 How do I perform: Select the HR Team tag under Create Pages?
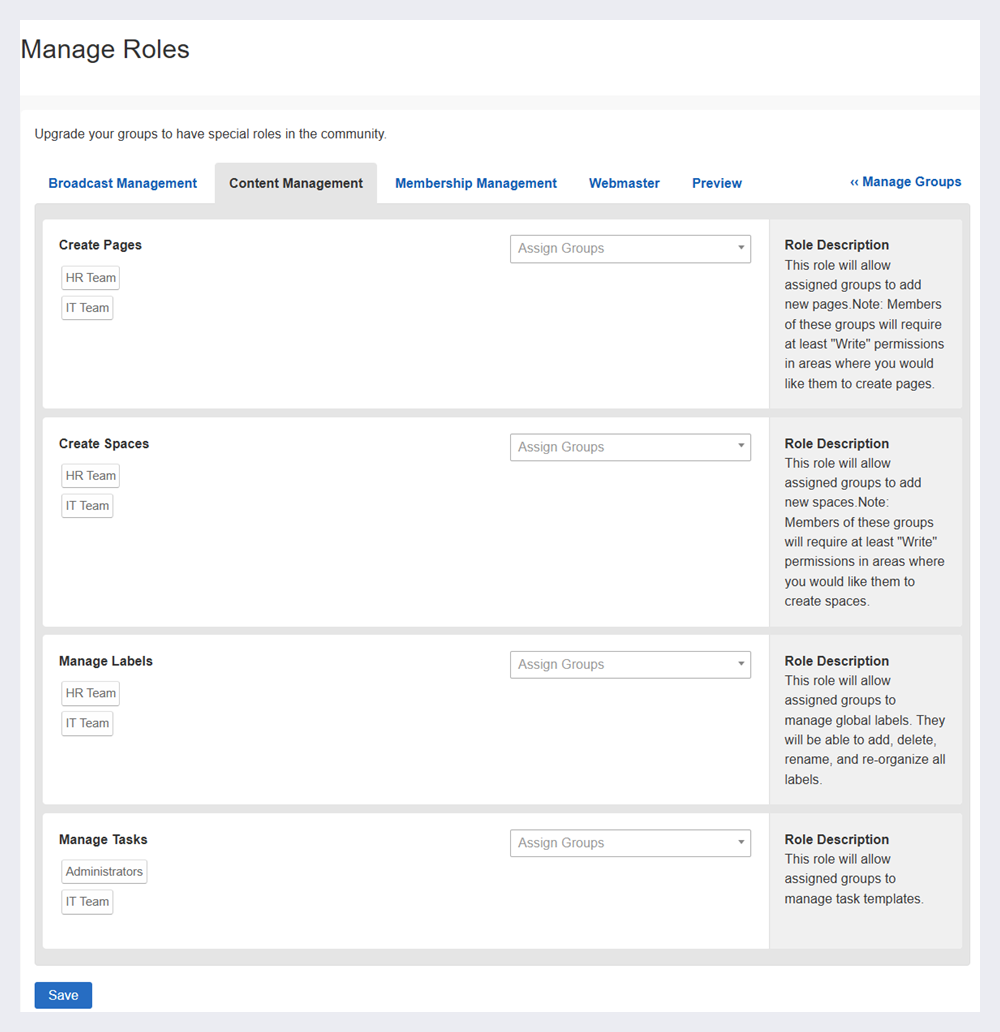point(90,277)
